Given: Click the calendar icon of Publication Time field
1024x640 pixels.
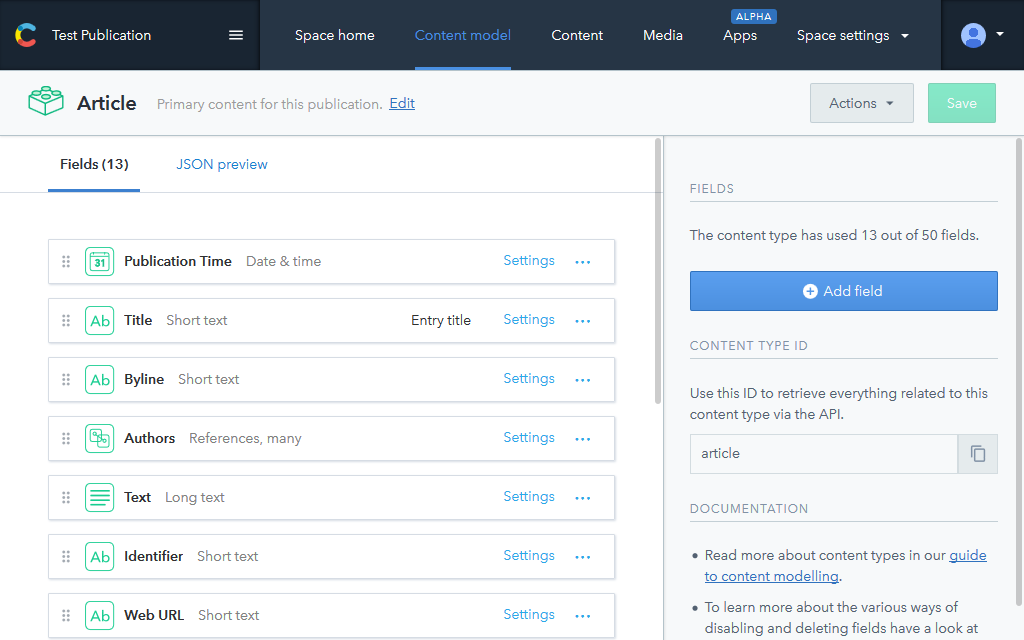Looking at the screenshot, I should (100, 262).
